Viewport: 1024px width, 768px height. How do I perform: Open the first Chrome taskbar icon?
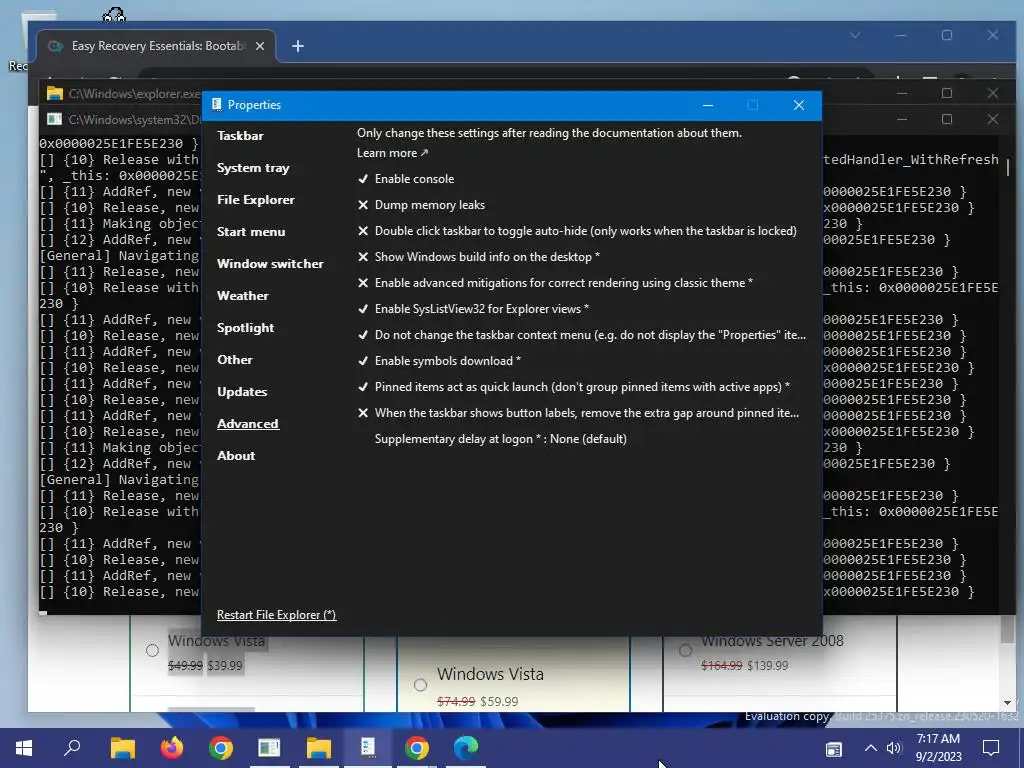221,748
